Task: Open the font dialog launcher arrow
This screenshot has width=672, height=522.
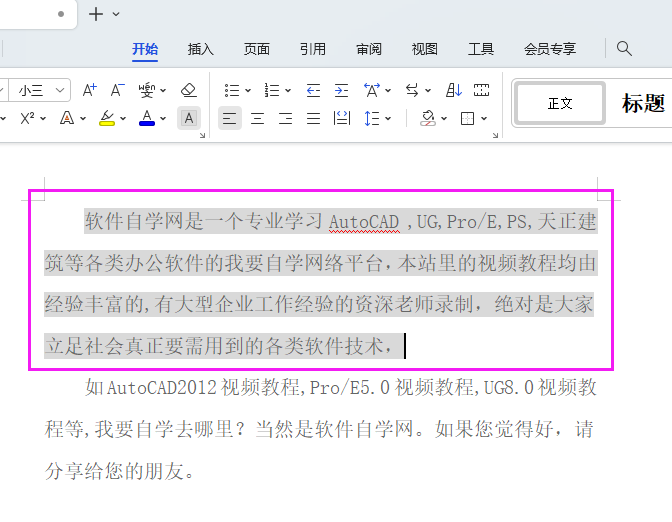Action: 202,135
